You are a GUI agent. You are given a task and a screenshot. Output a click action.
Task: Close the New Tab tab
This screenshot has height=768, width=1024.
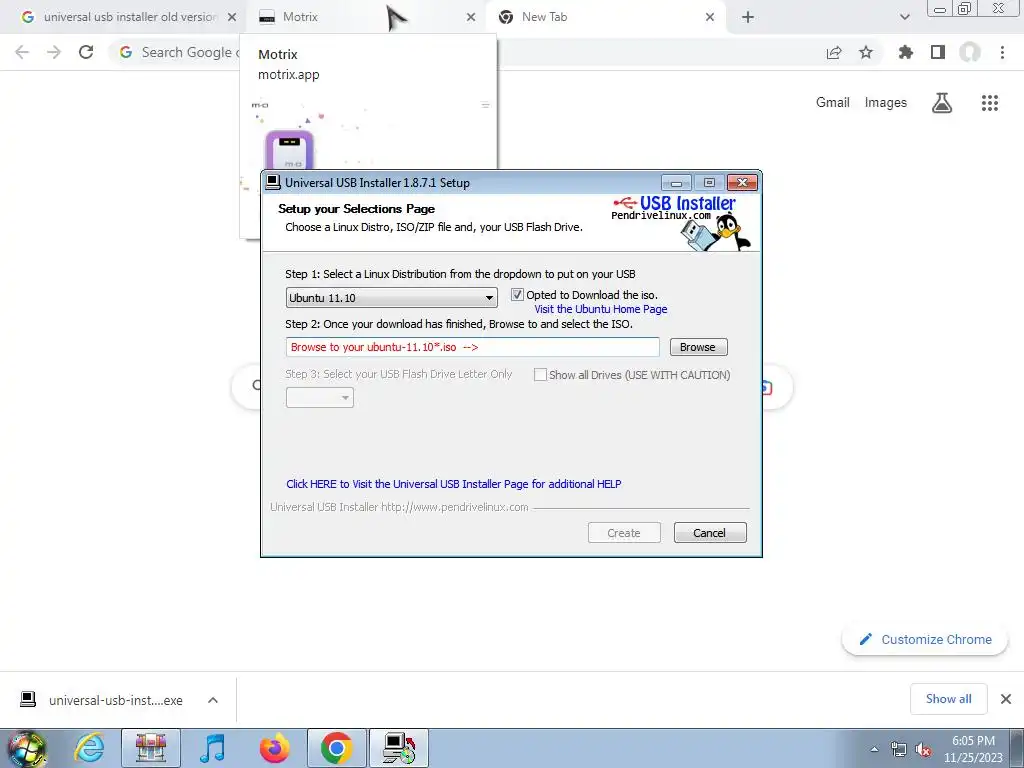click(x=710, y=17)
